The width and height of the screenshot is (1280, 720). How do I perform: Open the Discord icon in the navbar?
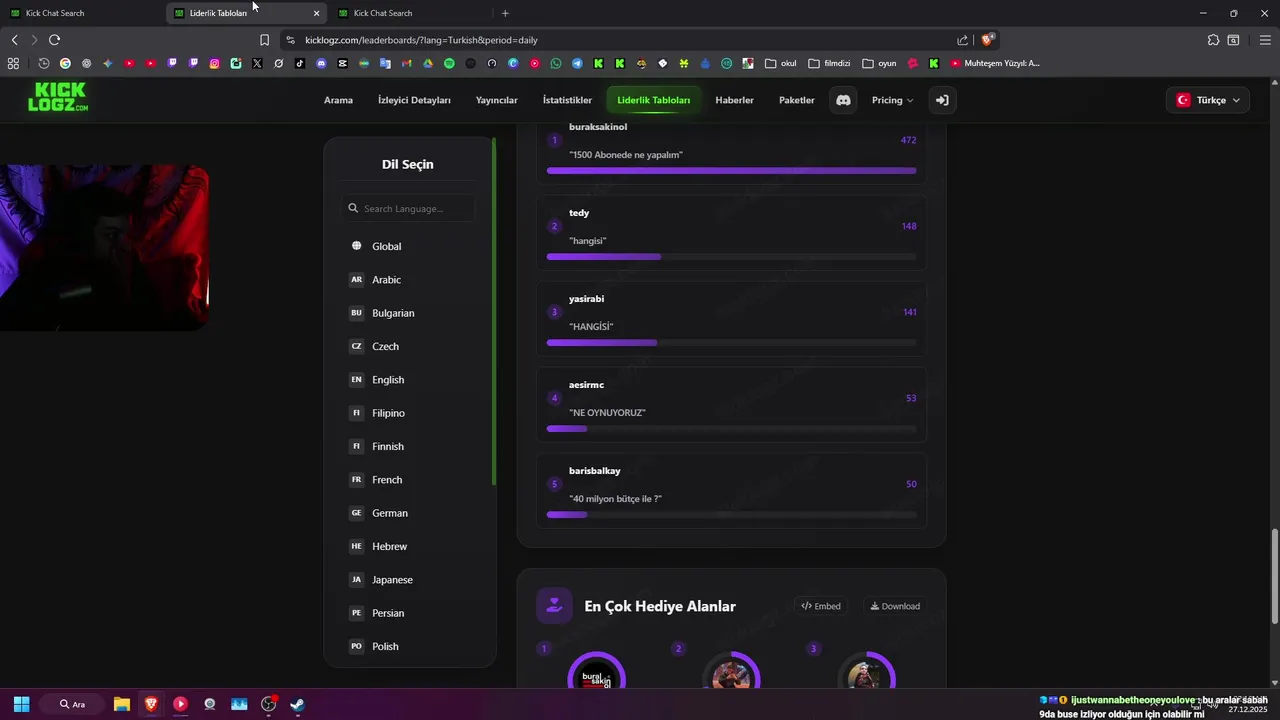click(x=843, y=100)
